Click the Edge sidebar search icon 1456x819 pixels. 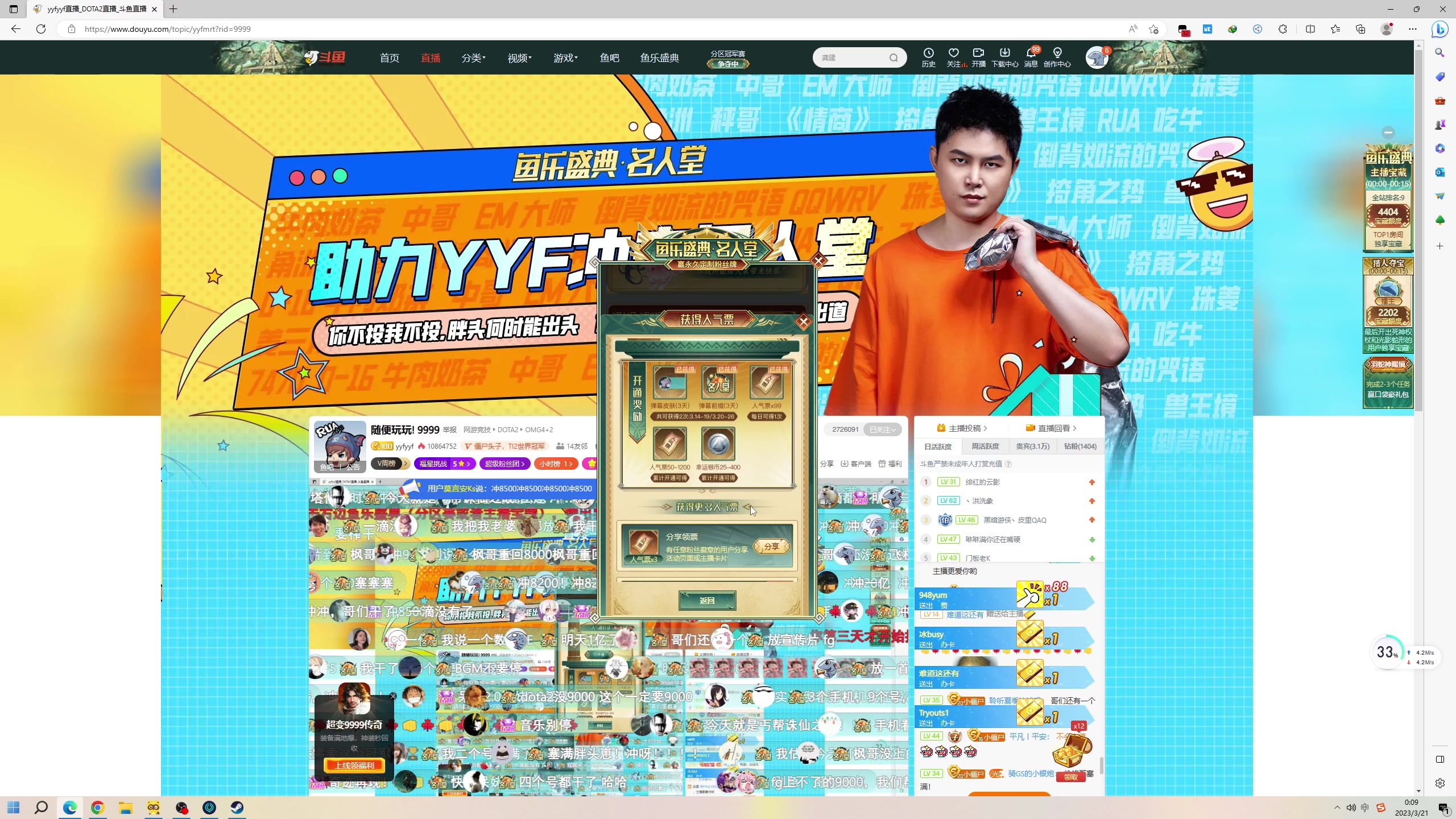1440,53
